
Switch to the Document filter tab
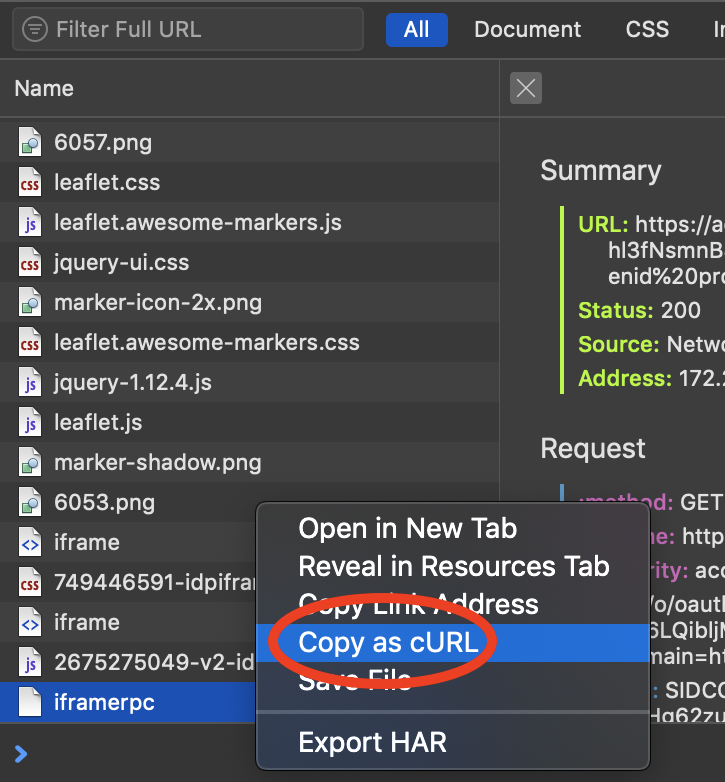pyautogui.click(x=527, y=30)
